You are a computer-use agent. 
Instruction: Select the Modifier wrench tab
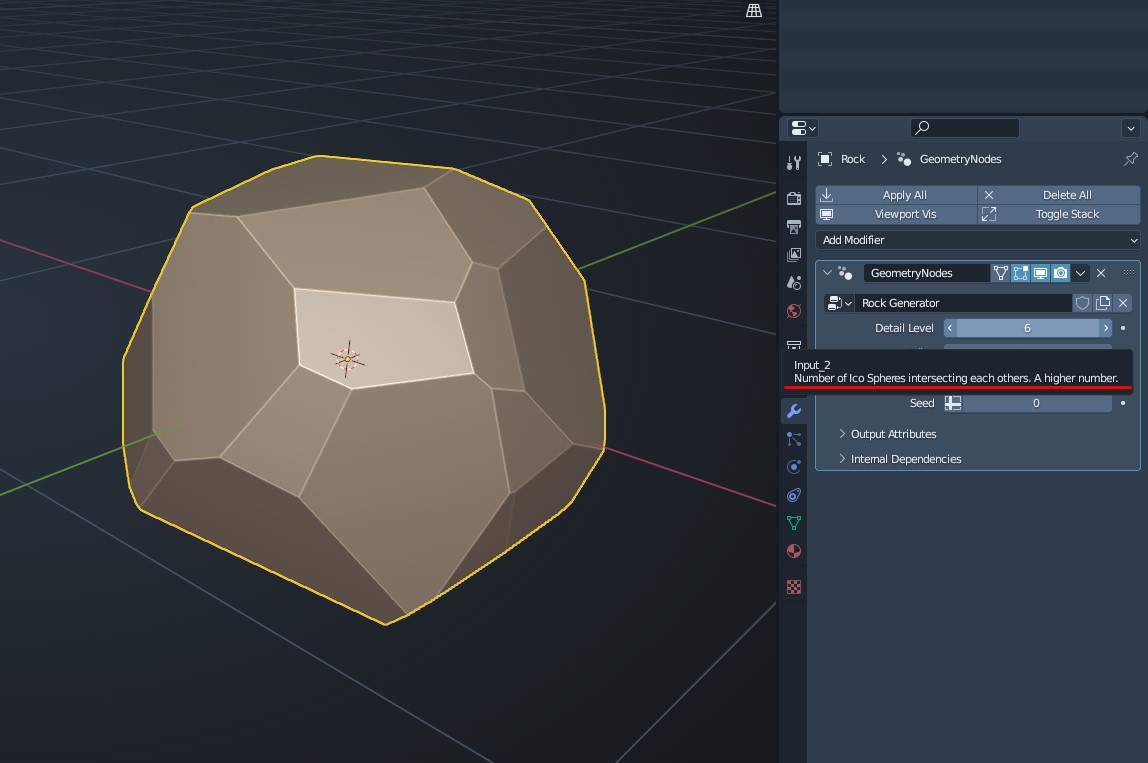tap(794, 411)
